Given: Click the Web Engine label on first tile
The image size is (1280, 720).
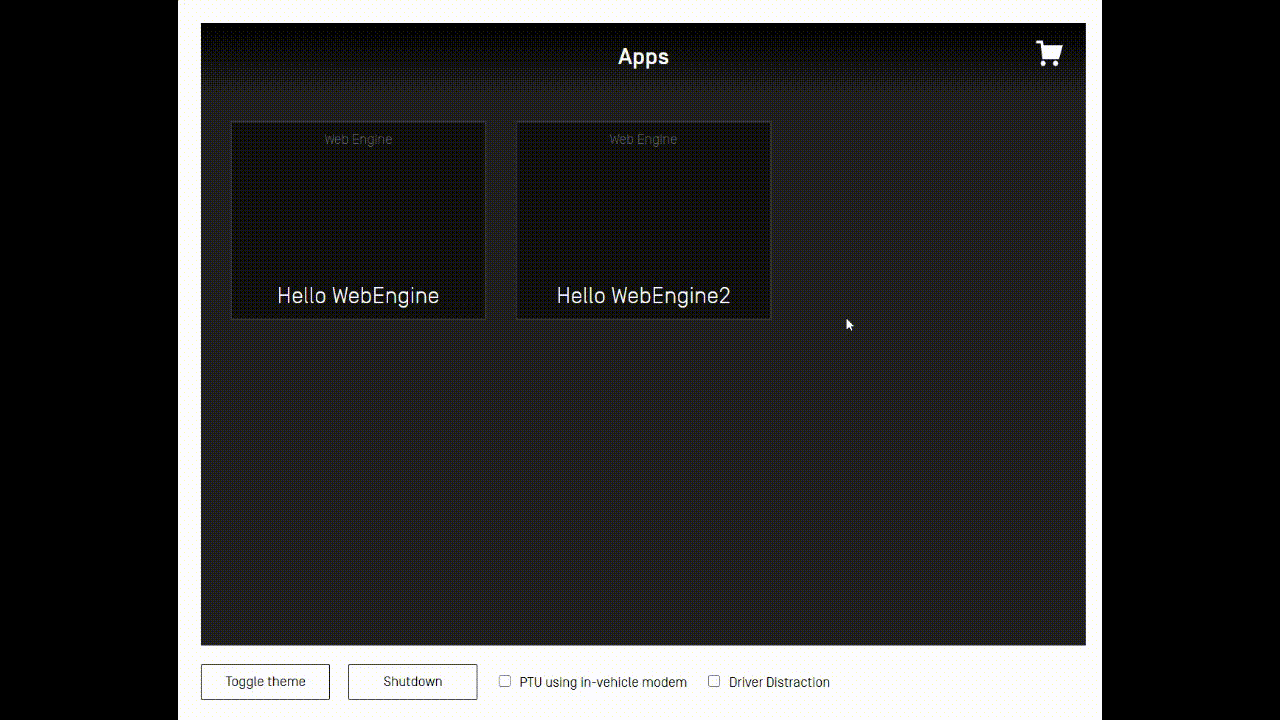Looking at the screenshot, I should [357, 139].
